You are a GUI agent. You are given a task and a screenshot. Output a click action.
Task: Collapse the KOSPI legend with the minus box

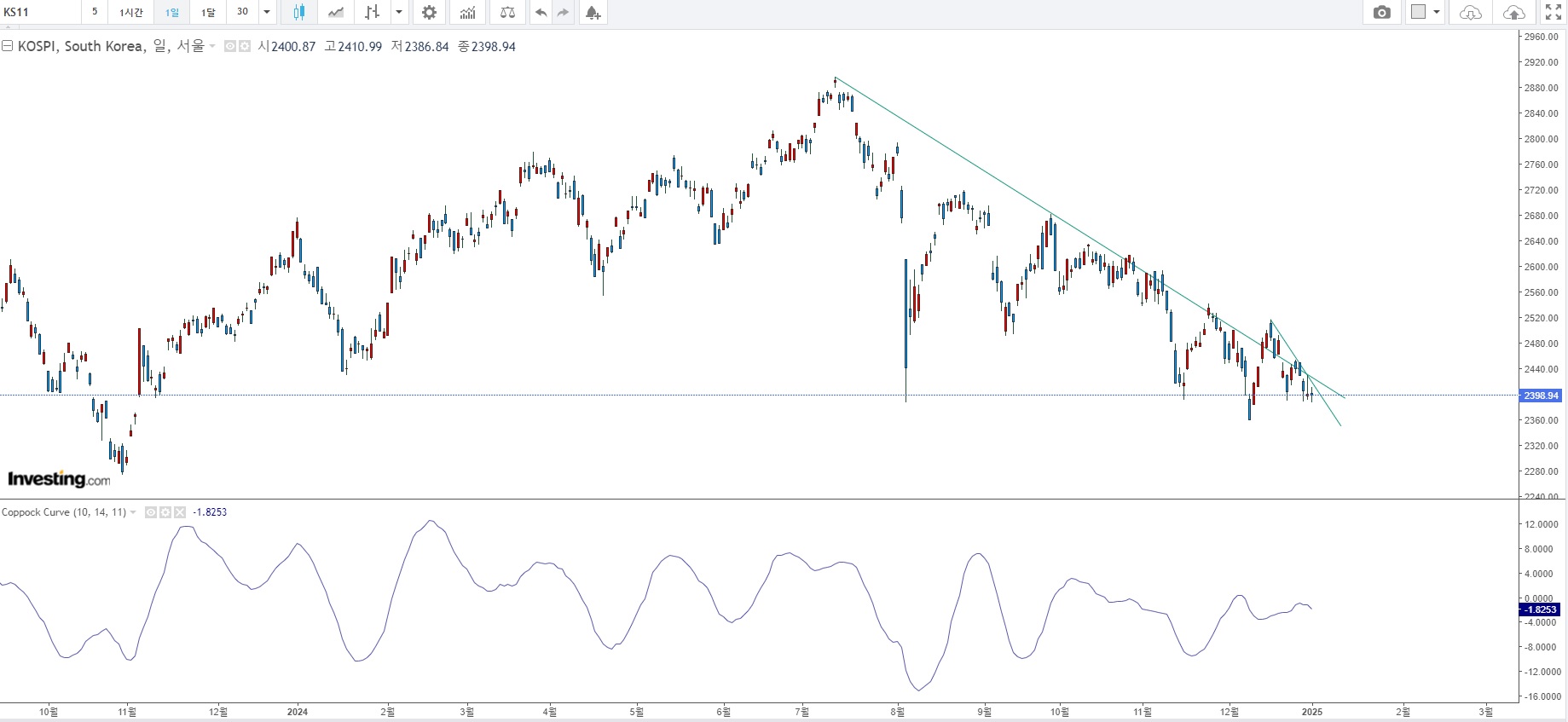(7, 46)
